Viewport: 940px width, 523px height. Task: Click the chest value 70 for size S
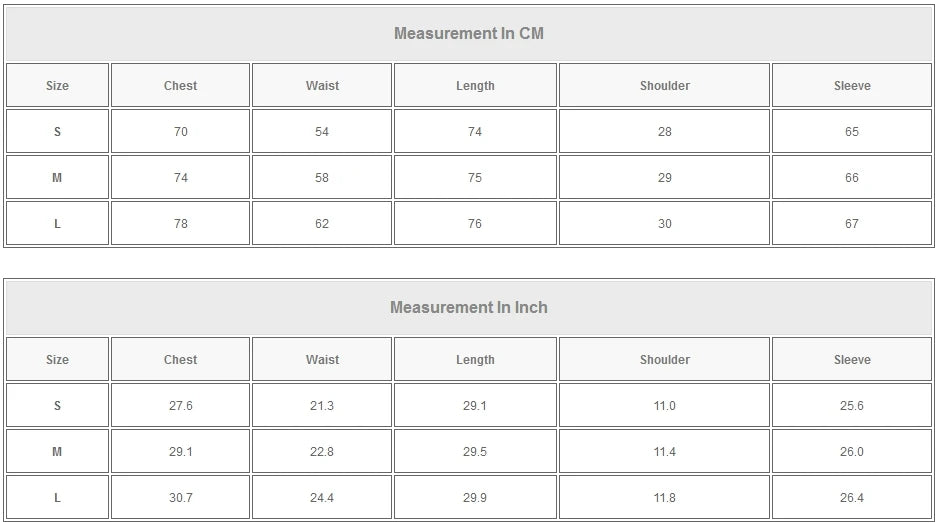(x=181, y=132)
